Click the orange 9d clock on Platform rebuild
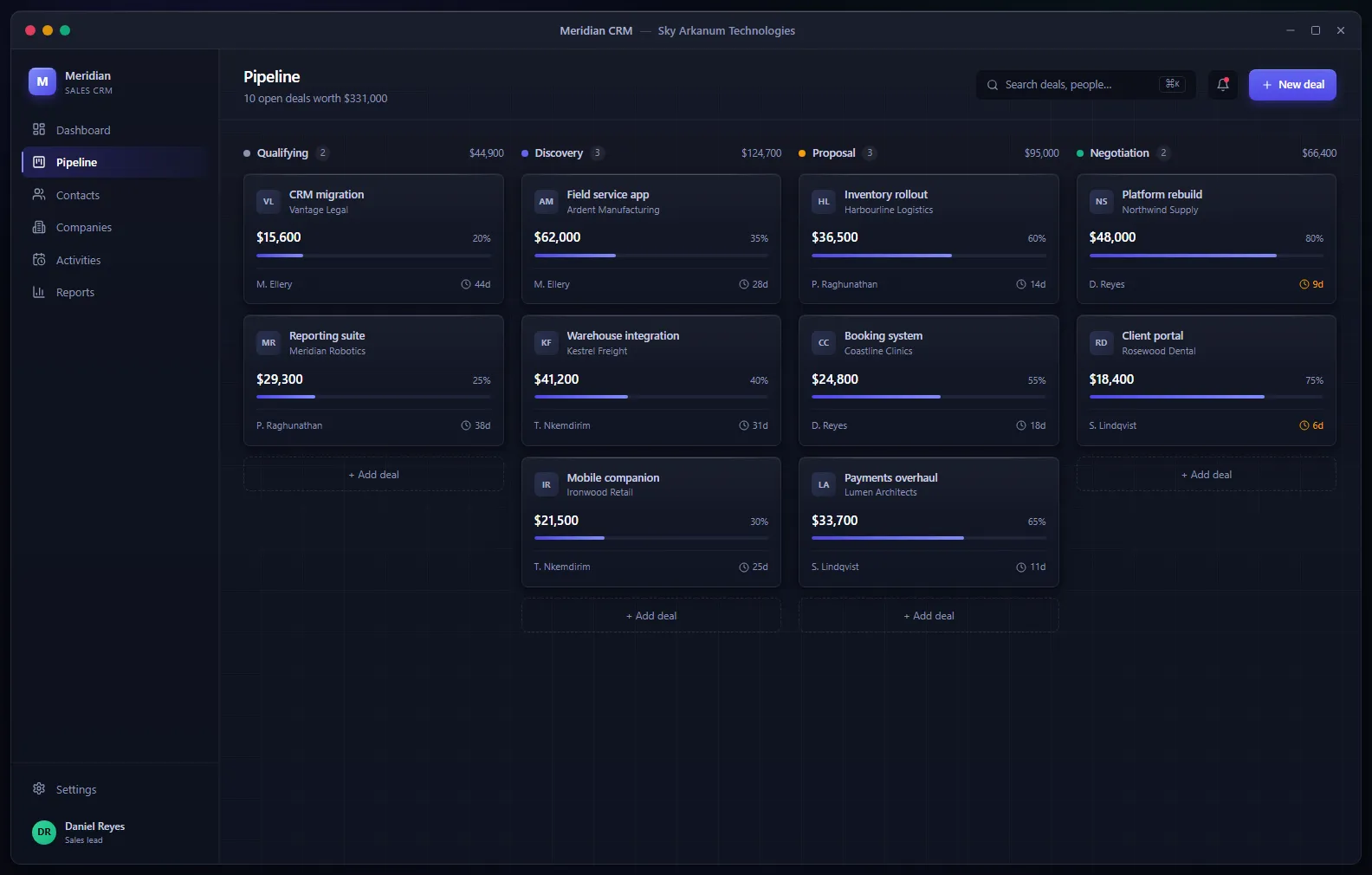Image resolution: width=1372 pixels, height=875 pixels. pos(1304,284)
